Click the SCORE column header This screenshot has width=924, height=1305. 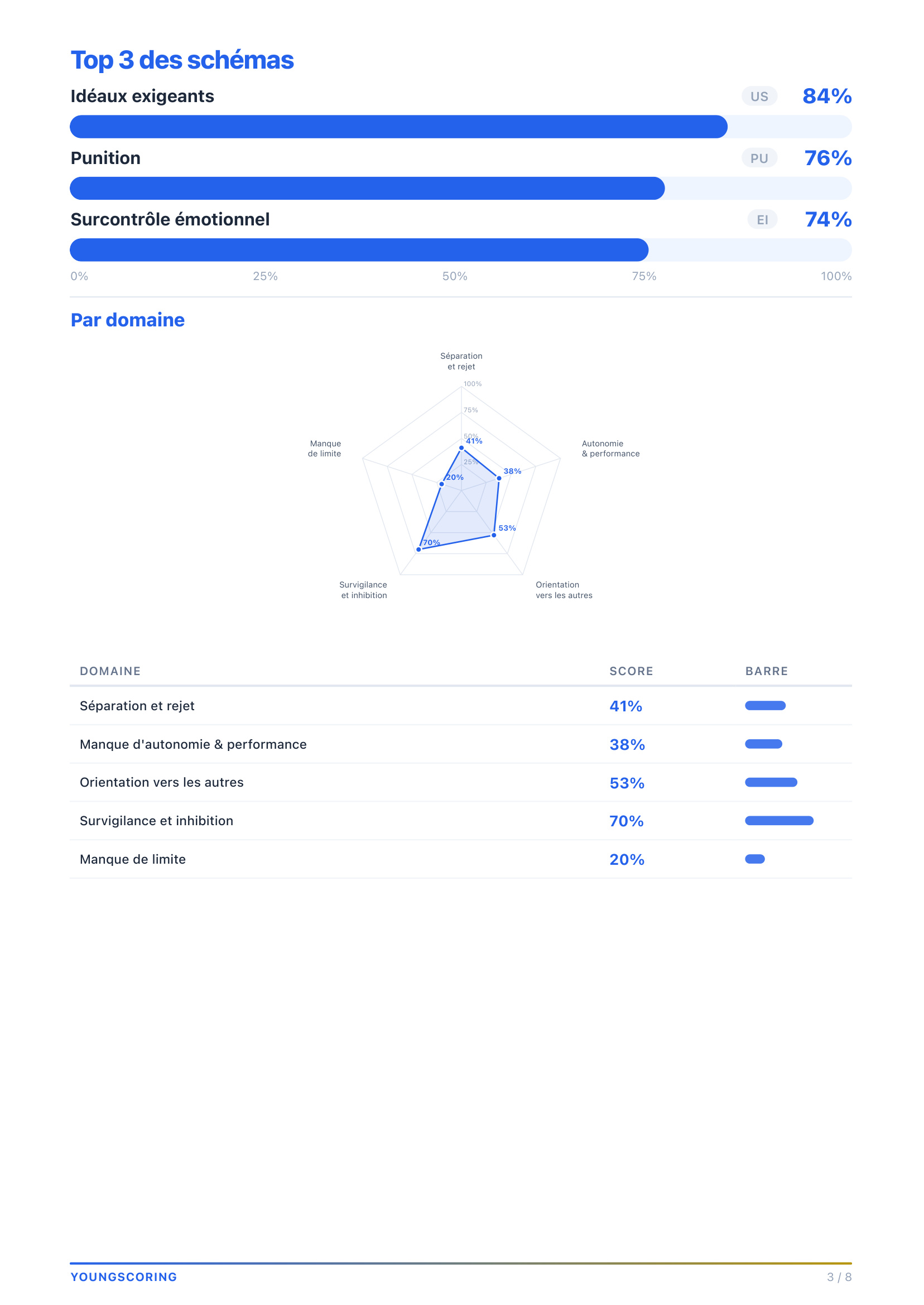pos(631,671)
